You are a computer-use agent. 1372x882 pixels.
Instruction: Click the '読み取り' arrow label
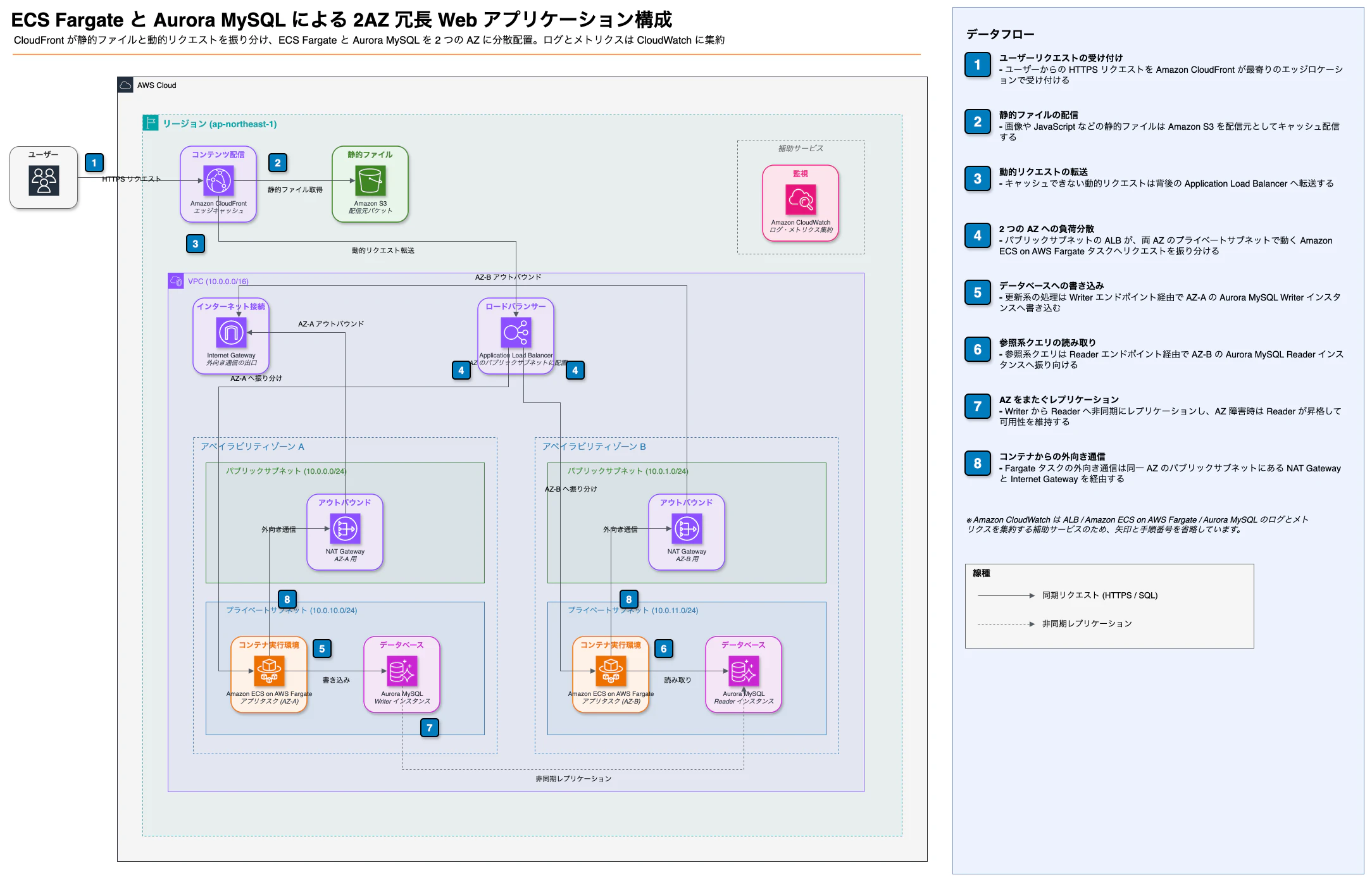[678, 680]
